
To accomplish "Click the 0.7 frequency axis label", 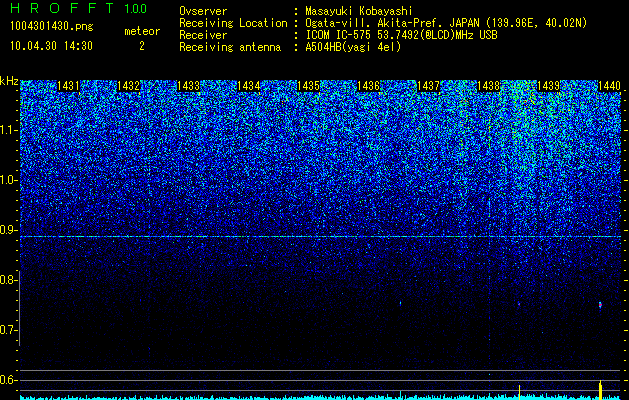I will (x=8, y=330).
